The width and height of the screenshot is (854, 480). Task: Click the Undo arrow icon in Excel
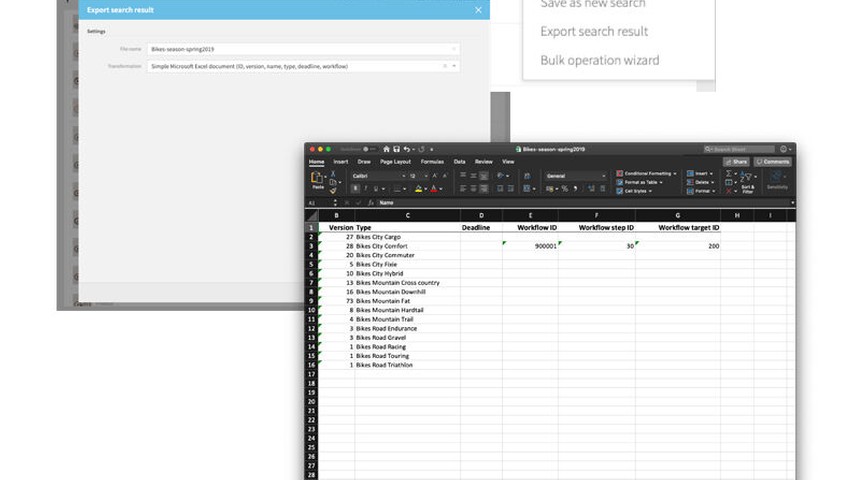click(x=406, y=149)
